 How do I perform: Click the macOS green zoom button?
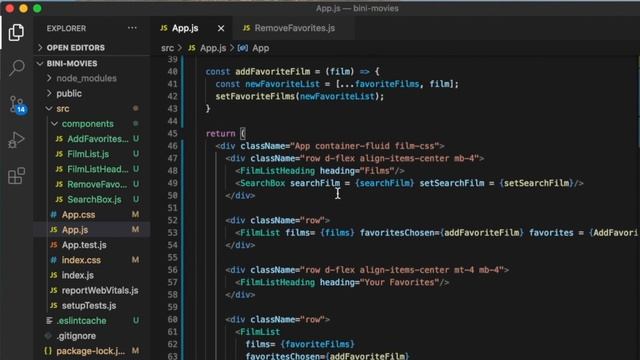[x=37, y=8]
